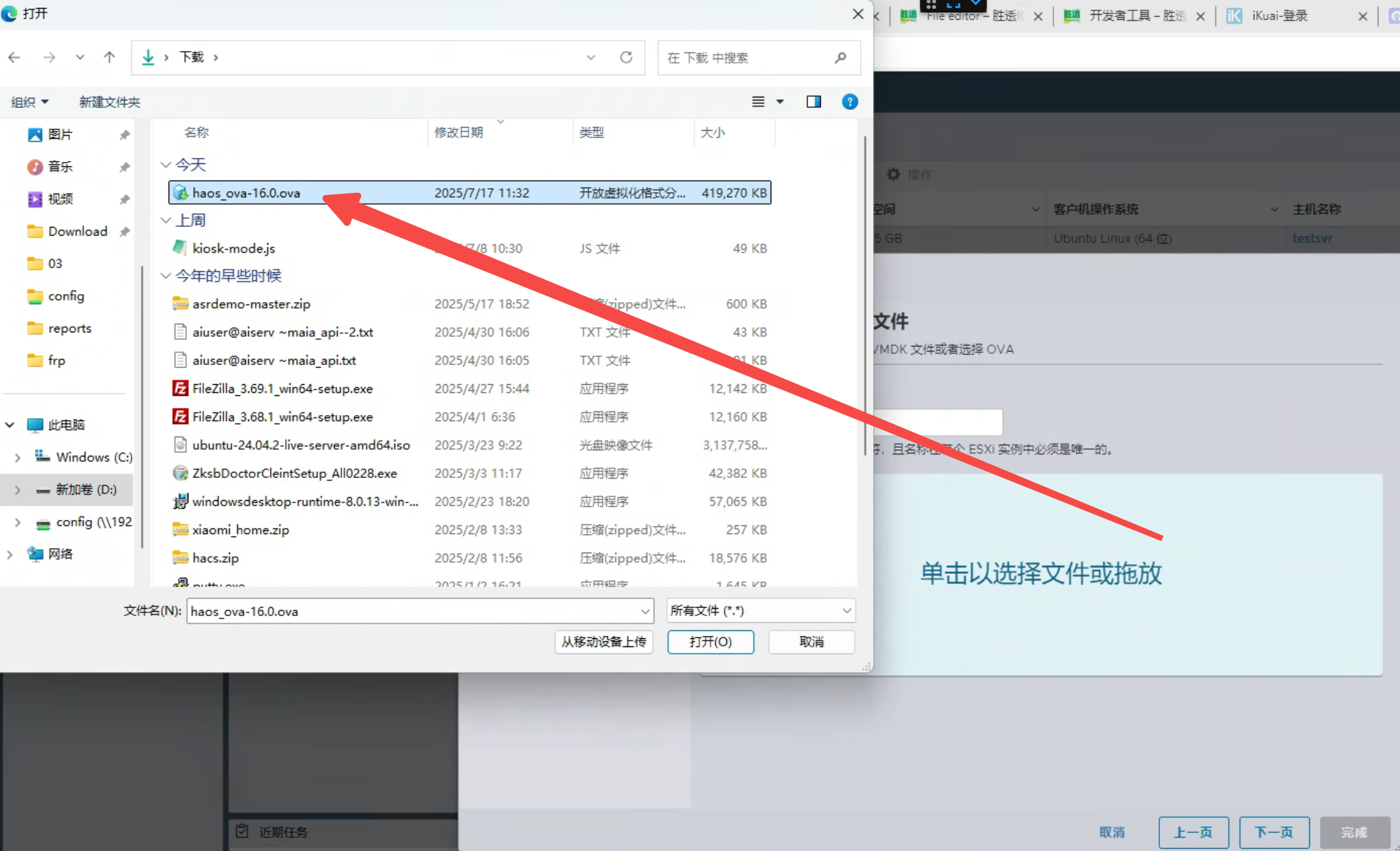
Task: Refresh the Downloads folder listing
Action: point(626,58)
